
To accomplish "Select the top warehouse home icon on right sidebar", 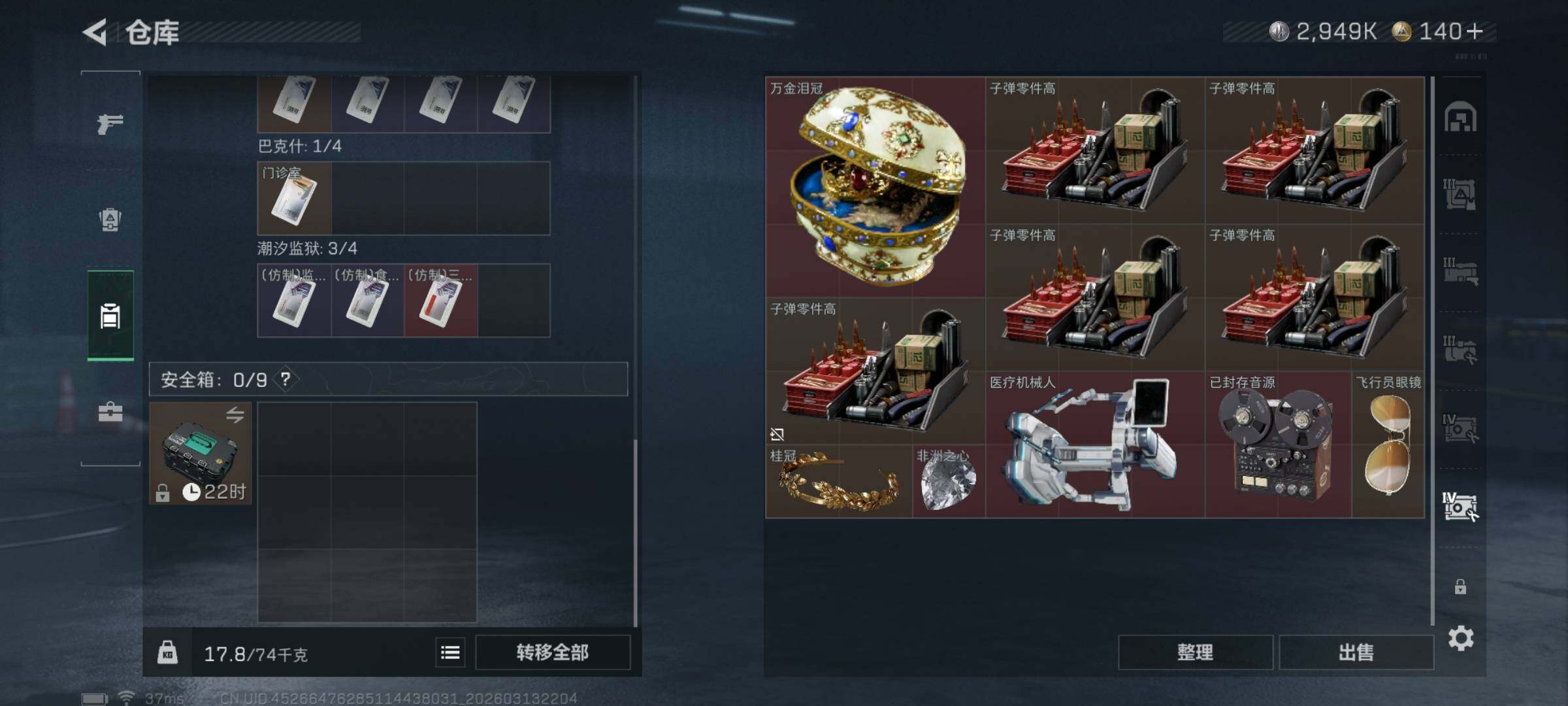I will [x=1460, y=117].
